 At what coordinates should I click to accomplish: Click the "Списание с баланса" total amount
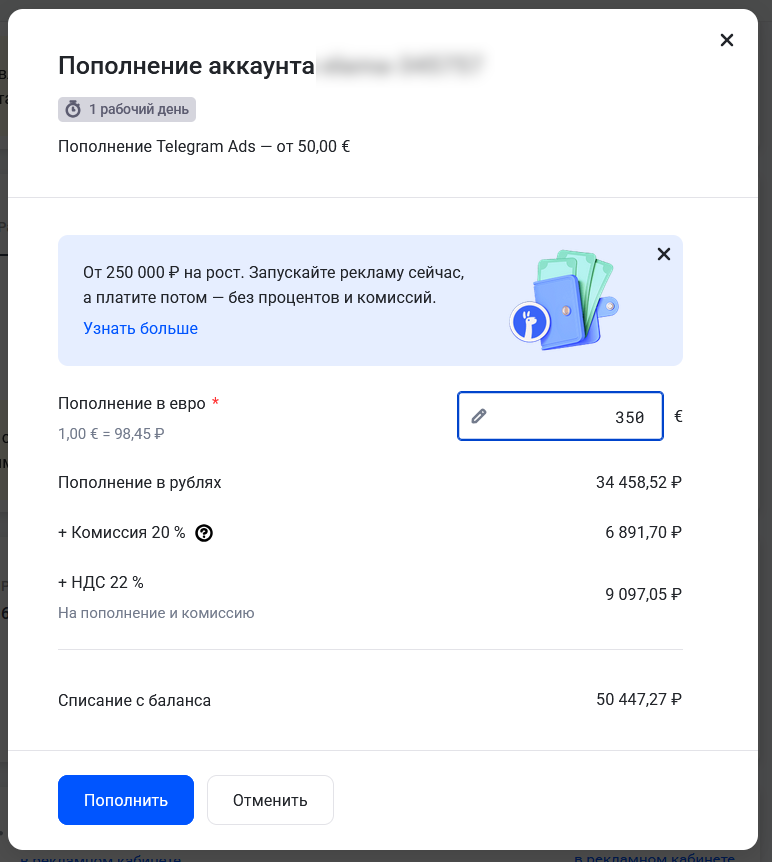tap(639, 700)
